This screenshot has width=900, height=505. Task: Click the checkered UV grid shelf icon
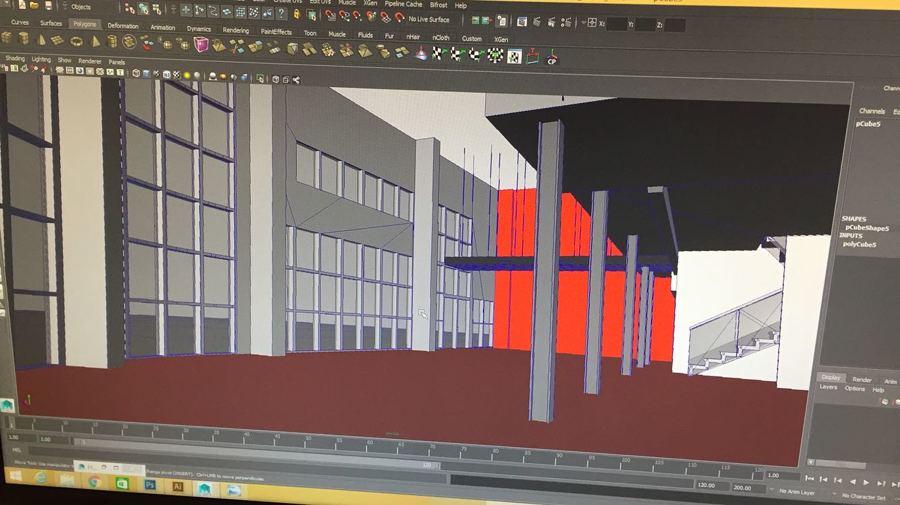514,56
